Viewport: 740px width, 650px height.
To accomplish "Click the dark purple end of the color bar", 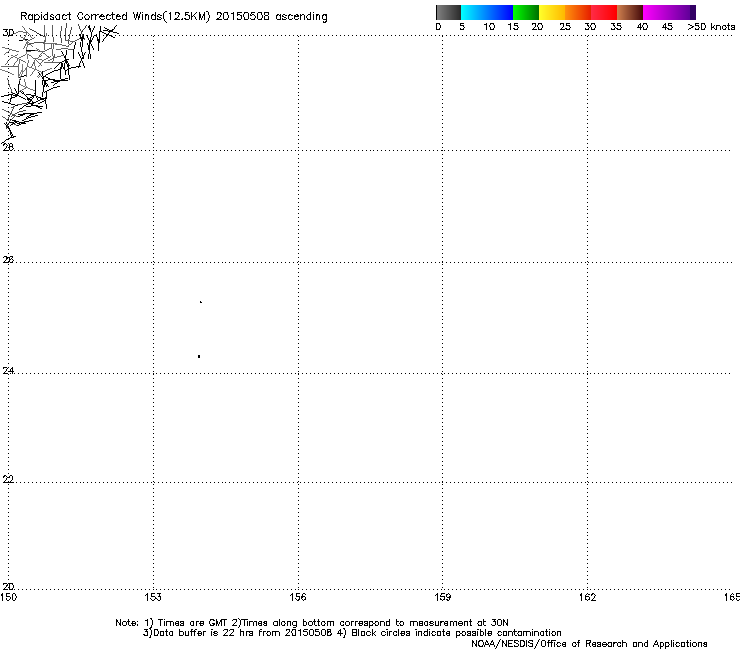I will 692,12.
